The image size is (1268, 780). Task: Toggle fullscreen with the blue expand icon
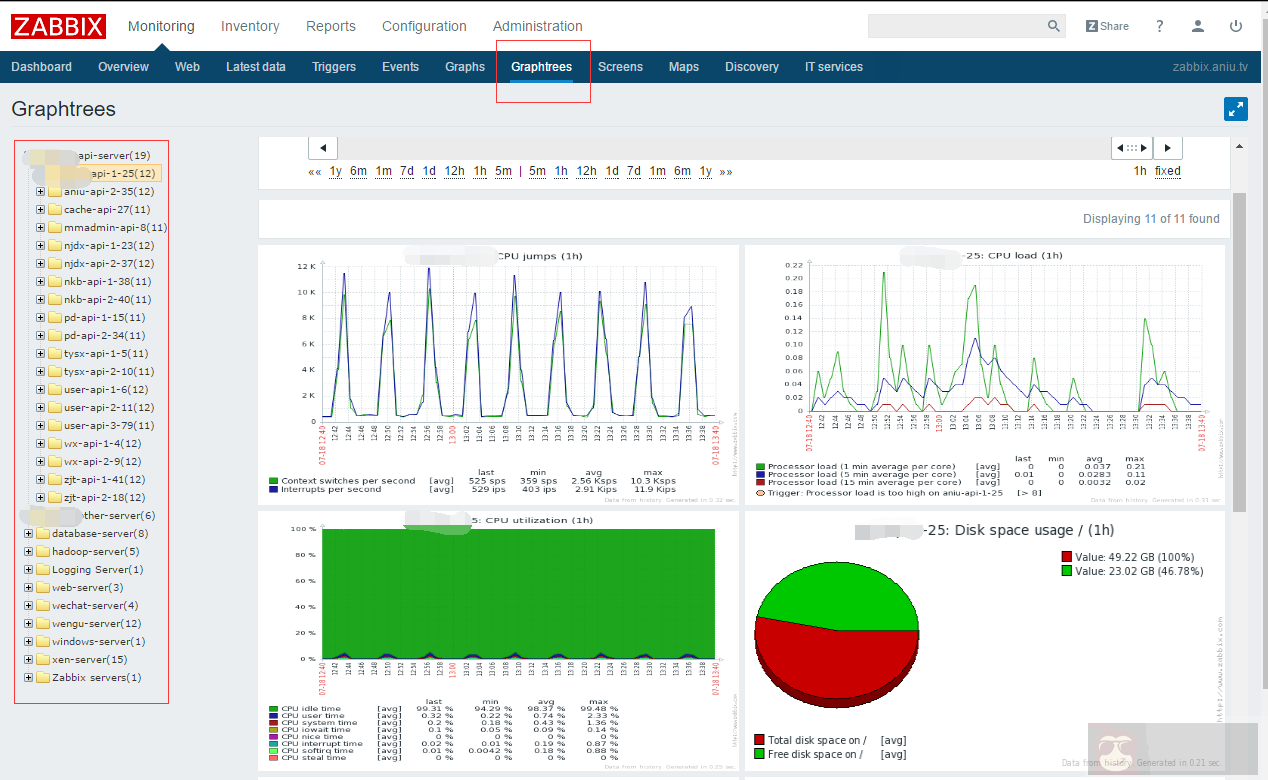point(1236,108)
